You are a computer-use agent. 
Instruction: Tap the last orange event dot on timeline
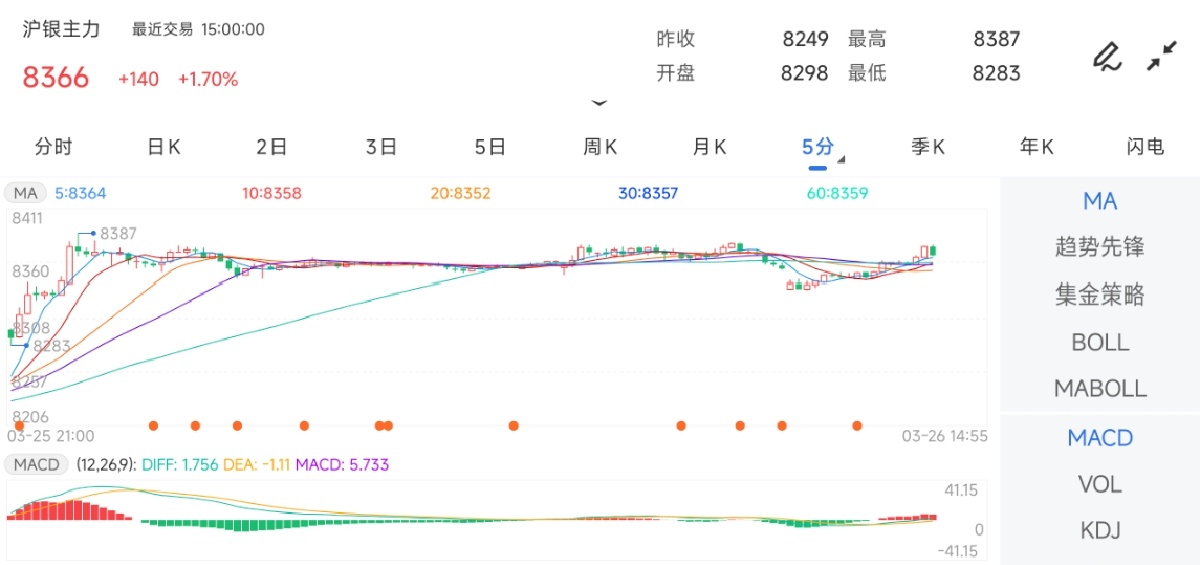coord(857,426)
